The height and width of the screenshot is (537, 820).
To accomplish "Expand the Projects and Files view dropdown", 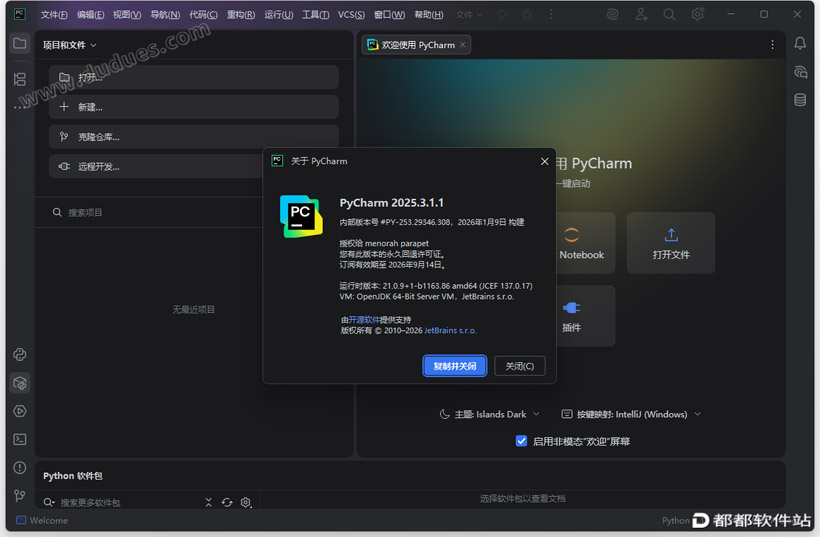I will point(70,45).
